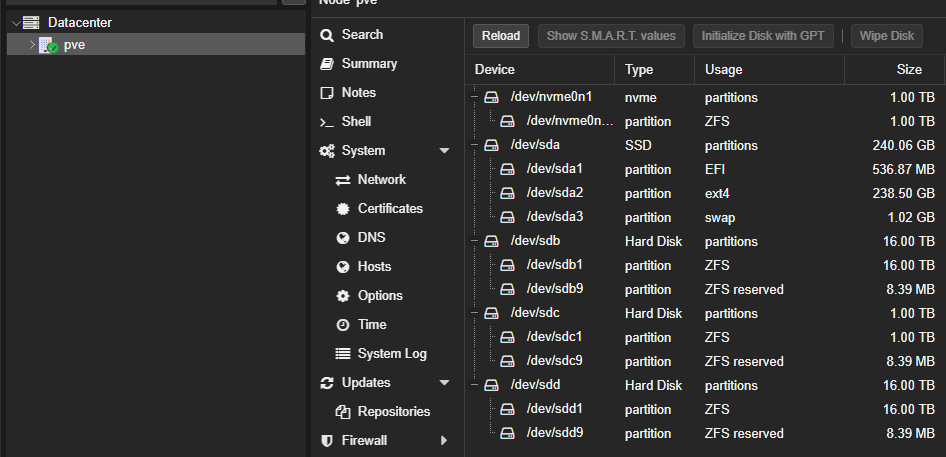Click the Reload button
This screenshot has height=457, width=946.
click(501, 36)
